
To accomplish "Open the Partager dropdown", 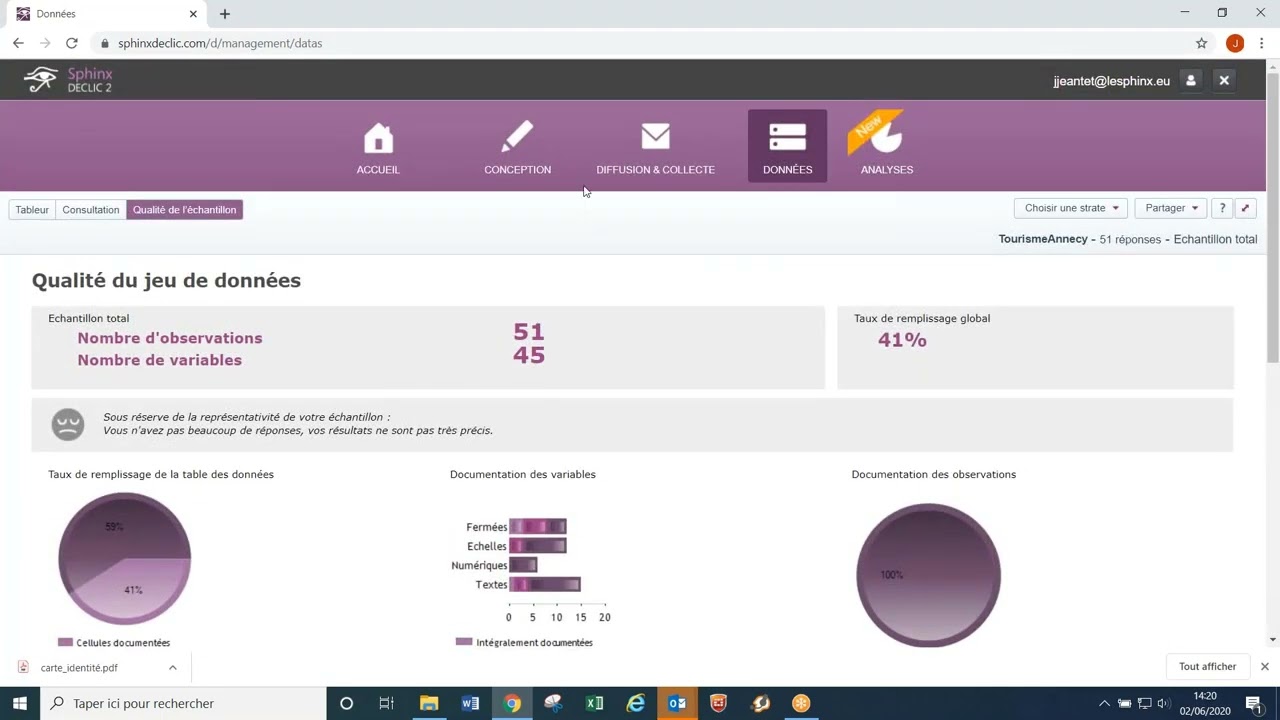I will (1171, 208).
